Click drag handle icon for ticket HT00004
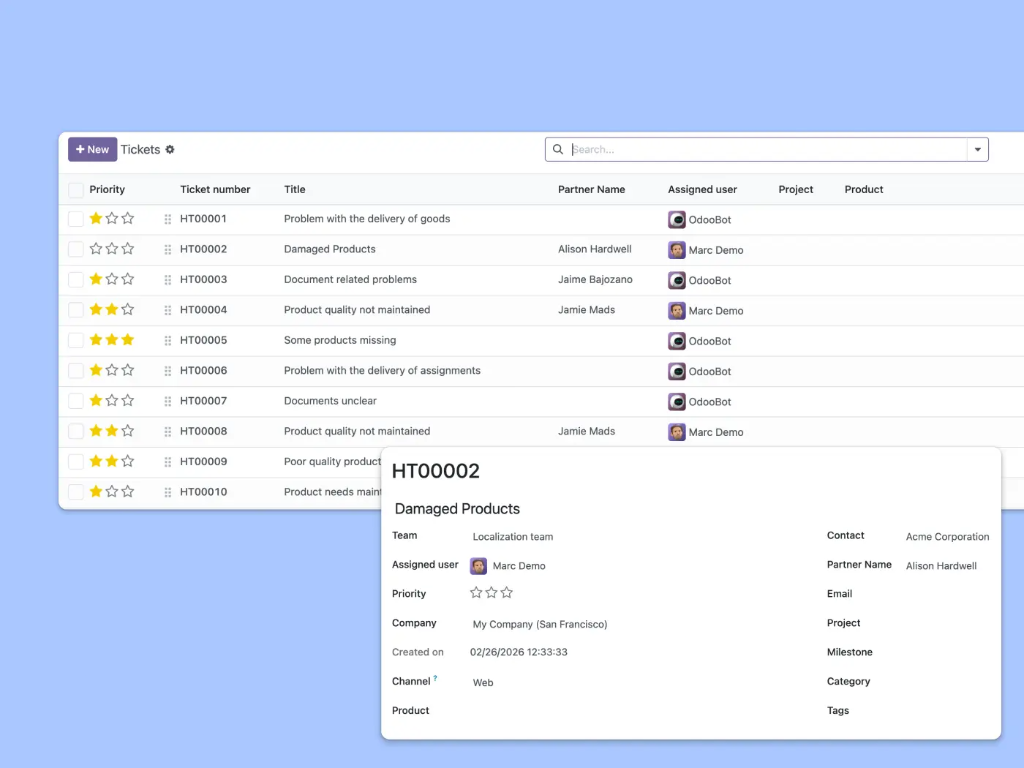The width and height of the screenshot is (1024, 768). coord(168,310)
